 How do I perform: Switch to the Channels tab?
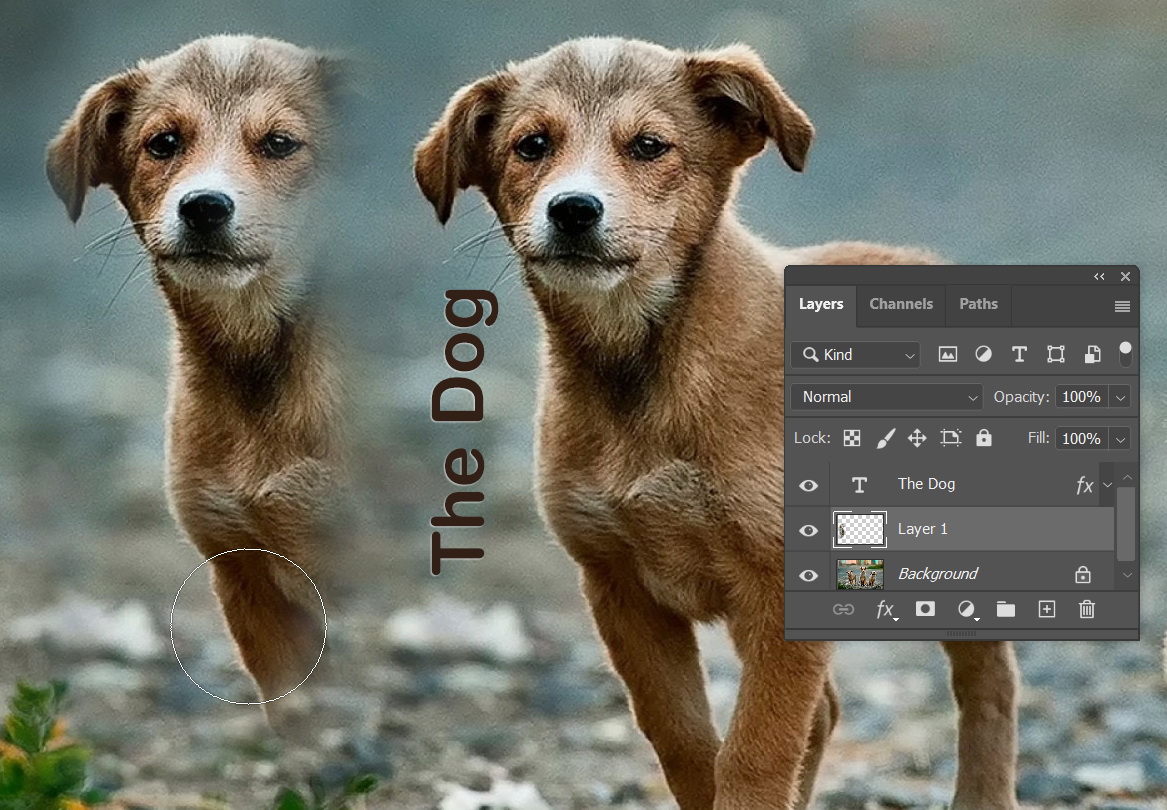(x=900, y=304)
